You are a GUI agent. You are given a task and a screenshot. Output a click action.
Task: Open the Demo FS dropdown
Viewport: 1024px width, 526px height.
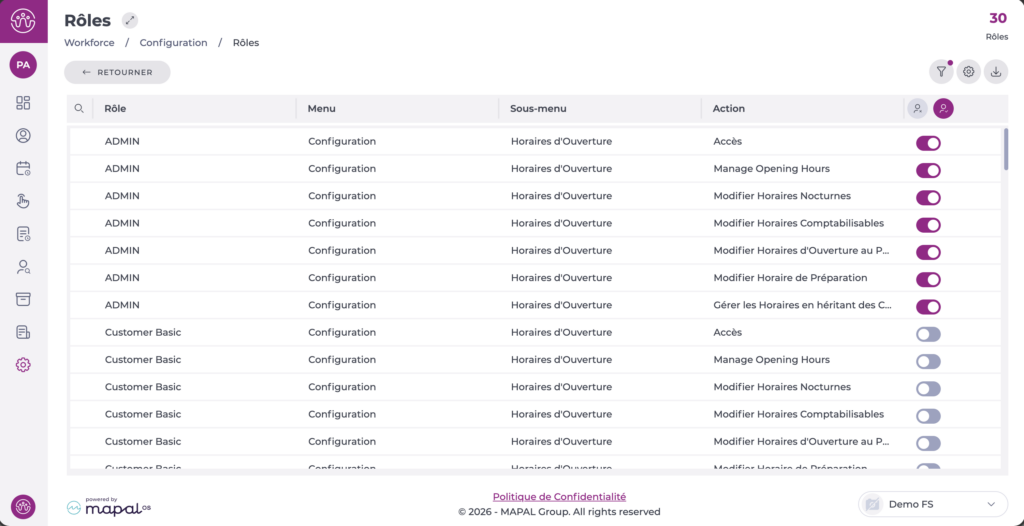coord(932,504)
